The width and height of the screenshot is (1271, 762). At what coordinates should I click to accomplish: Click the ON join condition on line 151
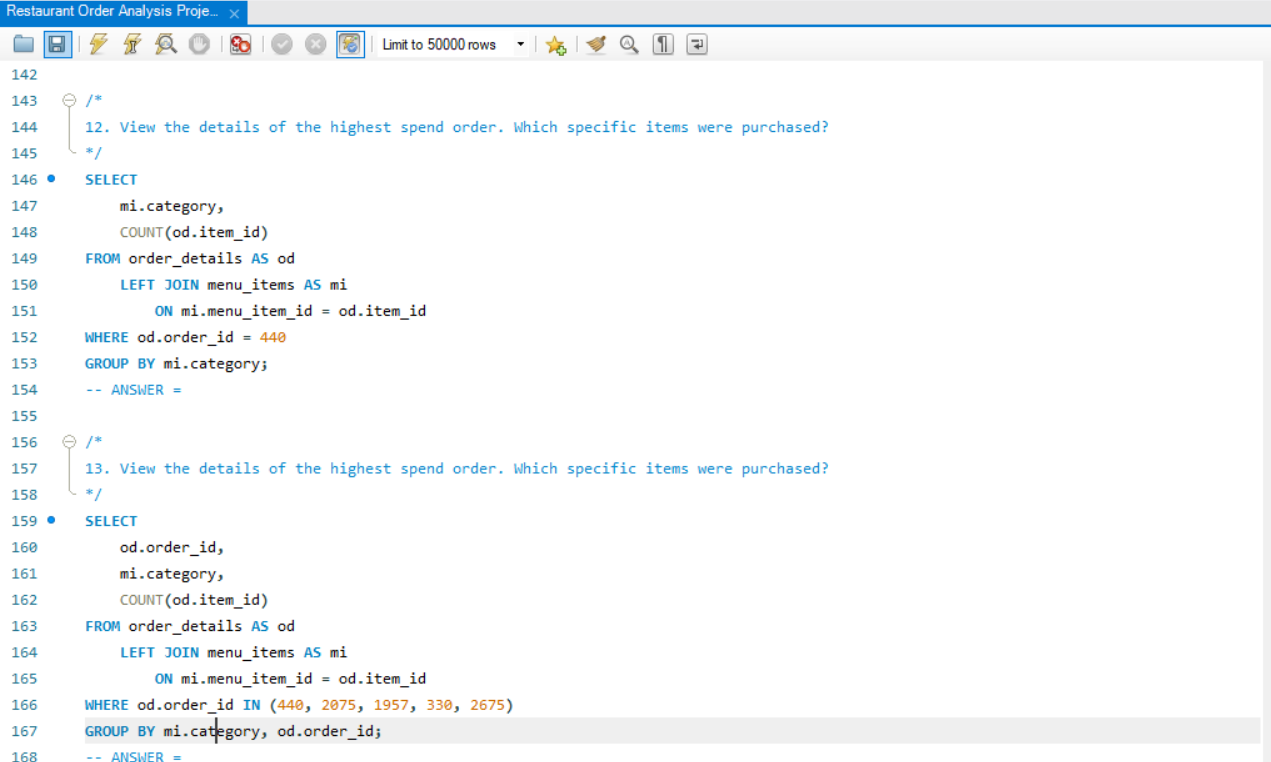(x=291, y=311)
